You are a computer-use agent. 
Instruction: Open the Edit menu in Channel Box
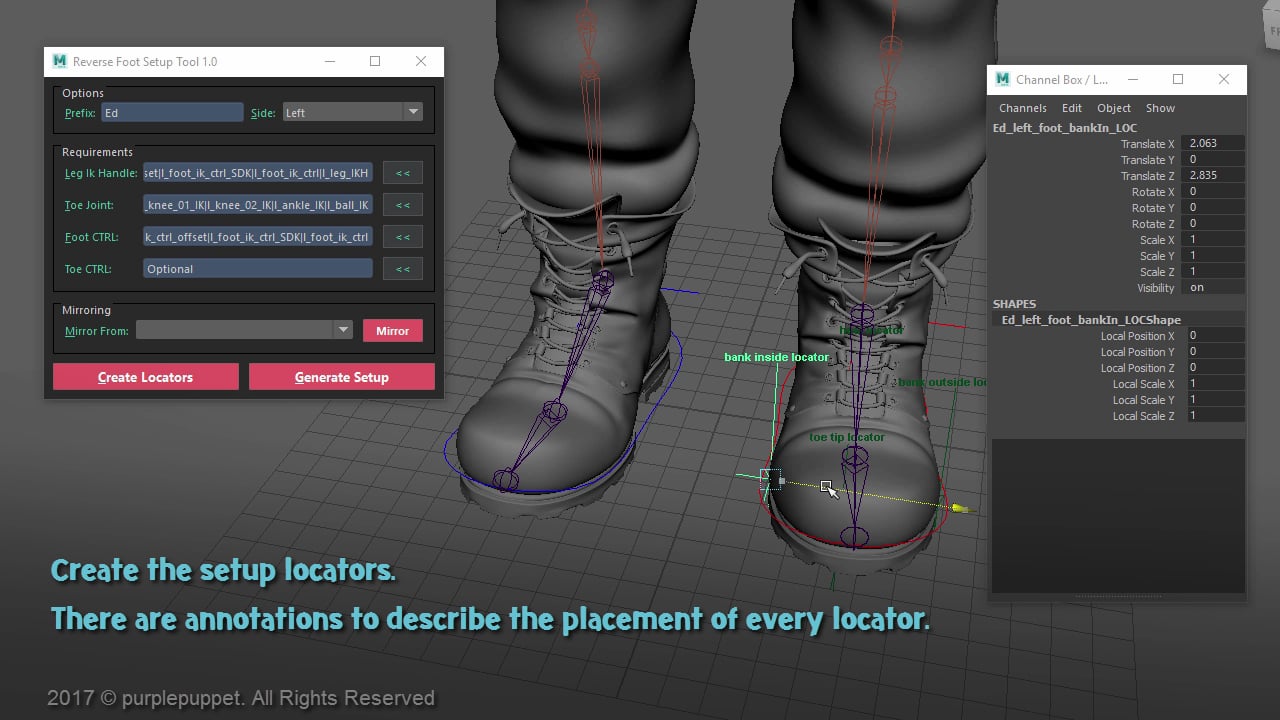click(x=1071, y=108)
